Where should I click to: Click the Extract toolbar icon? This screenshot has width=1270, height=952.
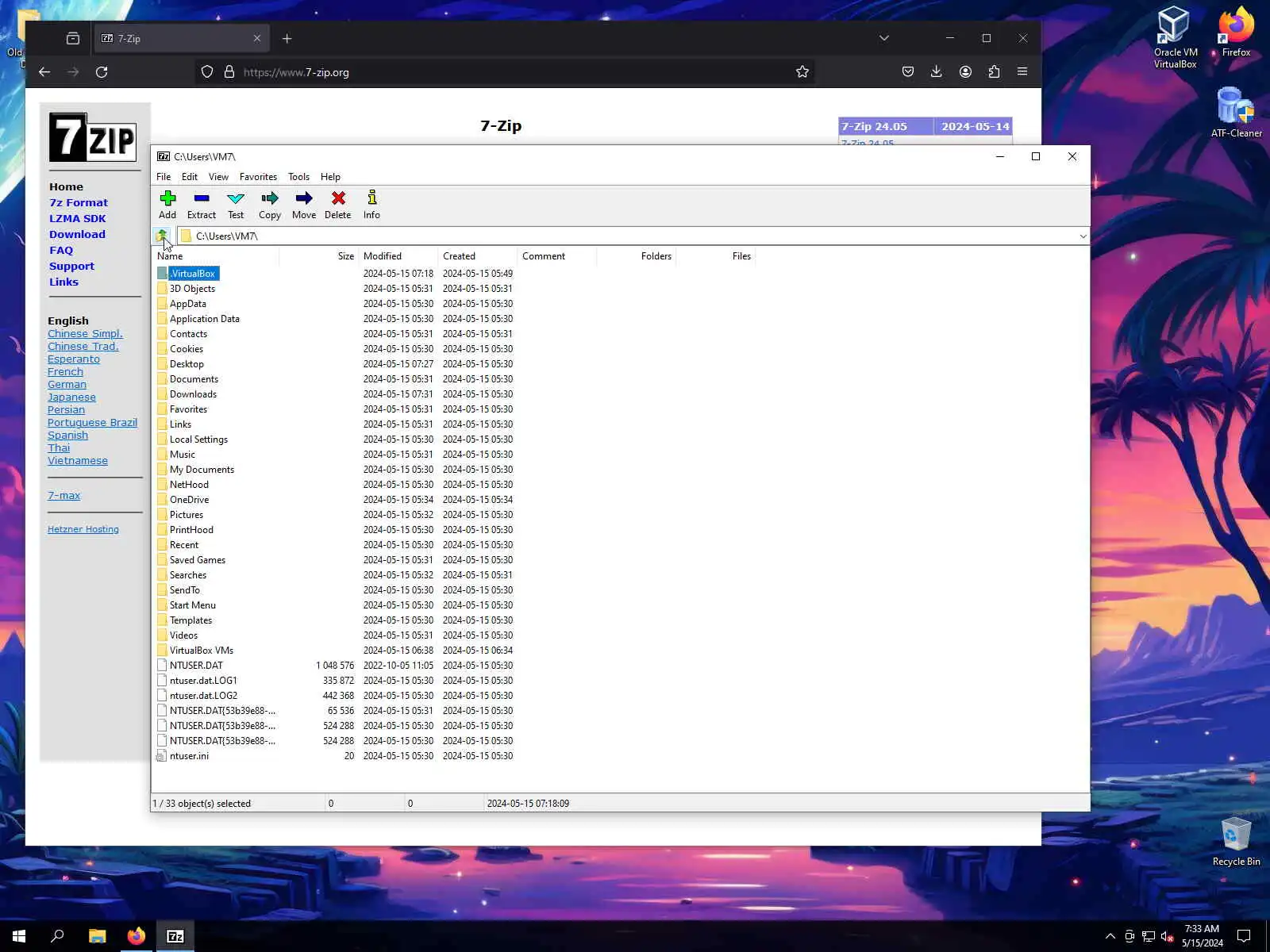(x=202, y=205)
